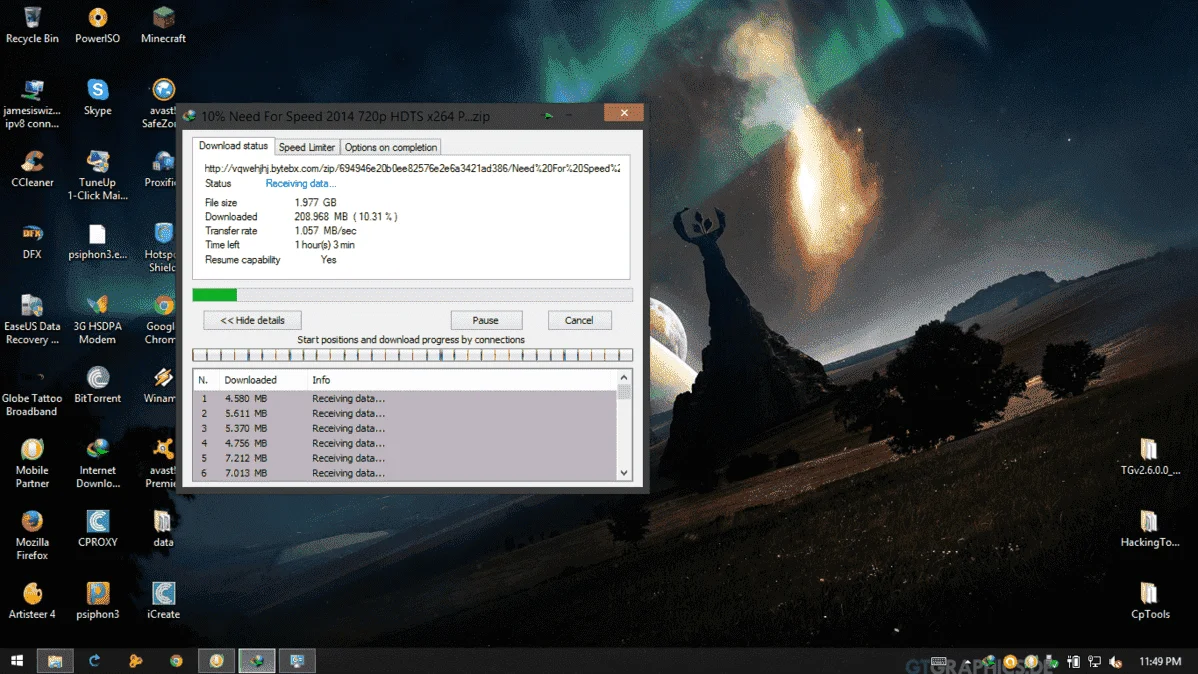Open the PowerISO desktop icon
Image resolution: width=1198 pixels, height=674 pixels.
pyautogui.click(x=97, y=25)
